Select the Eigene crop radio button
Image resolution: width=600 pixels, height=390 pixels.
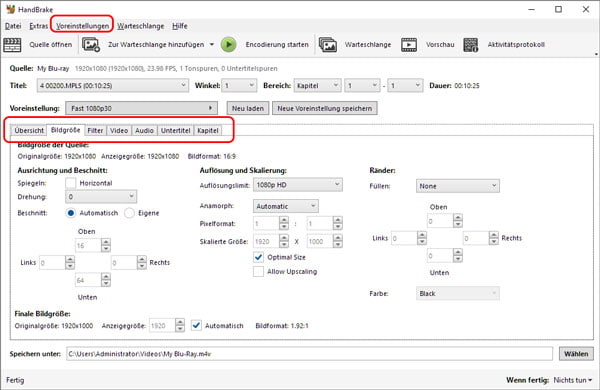pyautogui.click(x=129, y=213)
